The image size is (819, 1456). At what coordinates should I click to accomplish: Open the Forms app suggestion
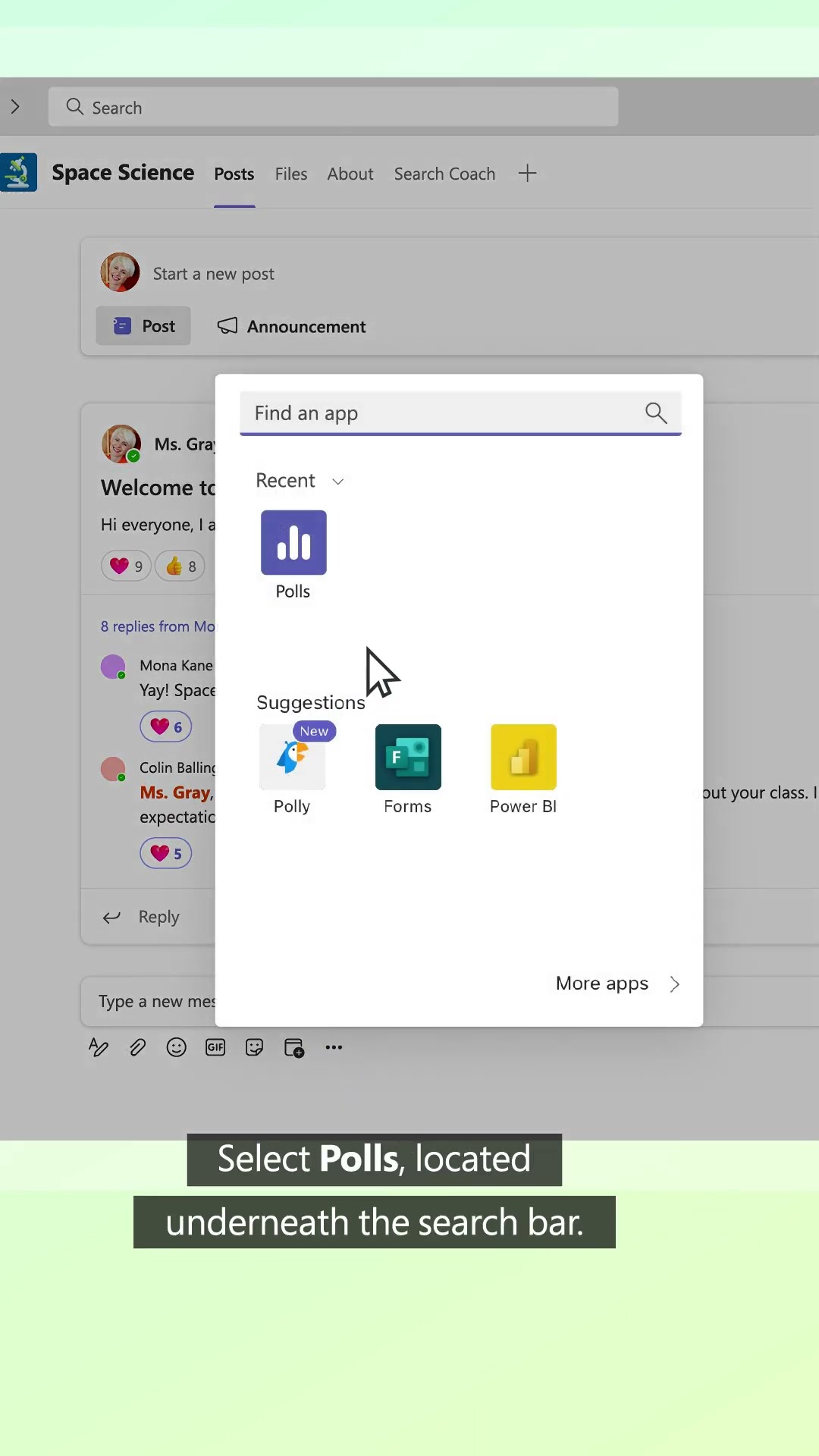click(408, 757)
